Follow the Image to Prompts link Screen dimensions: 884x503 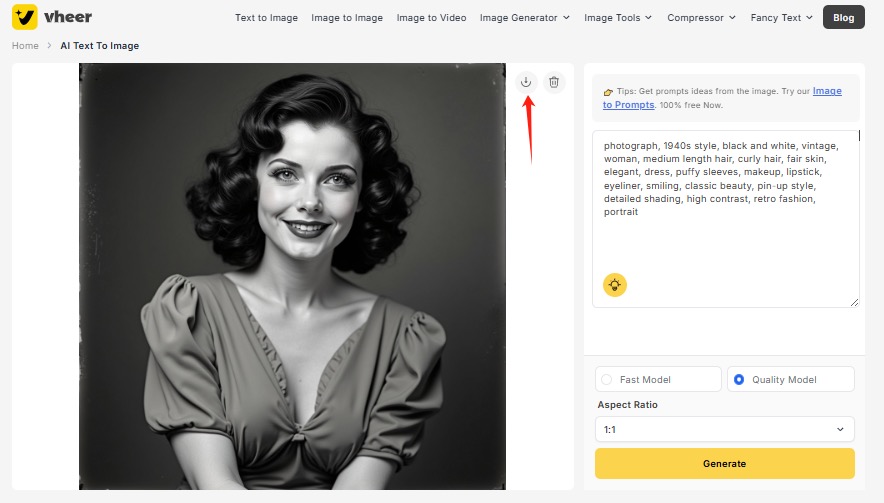[x=826, y=91]
